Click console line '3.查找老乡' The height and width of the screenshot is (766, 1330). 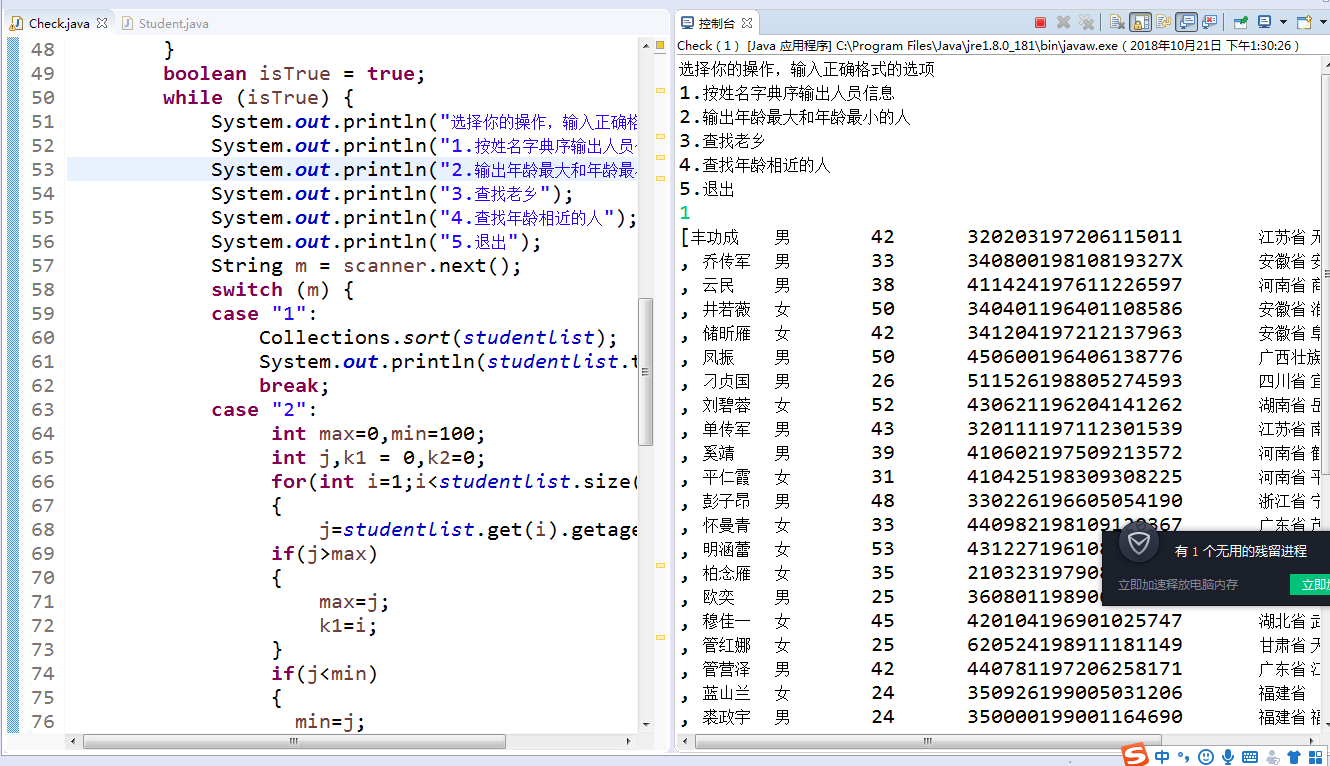click(x=722, y=141)
